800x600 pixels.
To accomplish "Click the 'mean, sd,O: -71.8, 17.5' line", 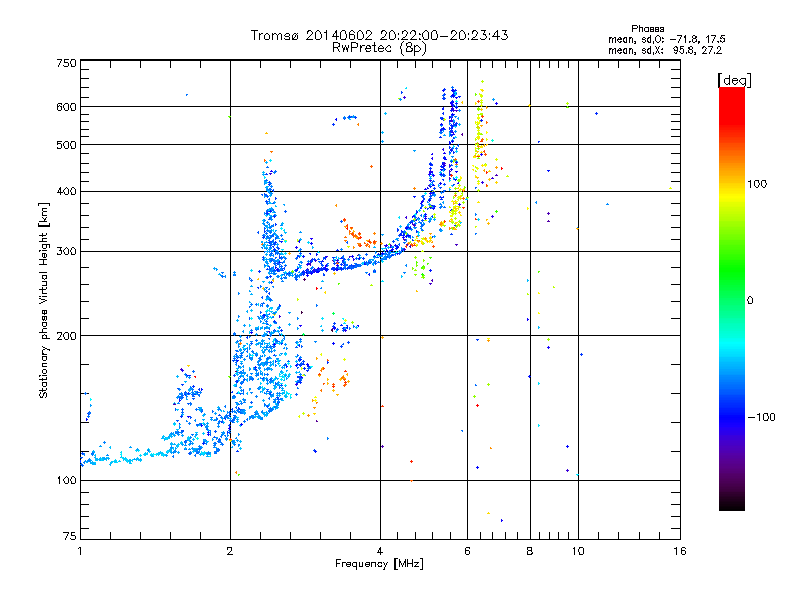I will tap(666, 39).
